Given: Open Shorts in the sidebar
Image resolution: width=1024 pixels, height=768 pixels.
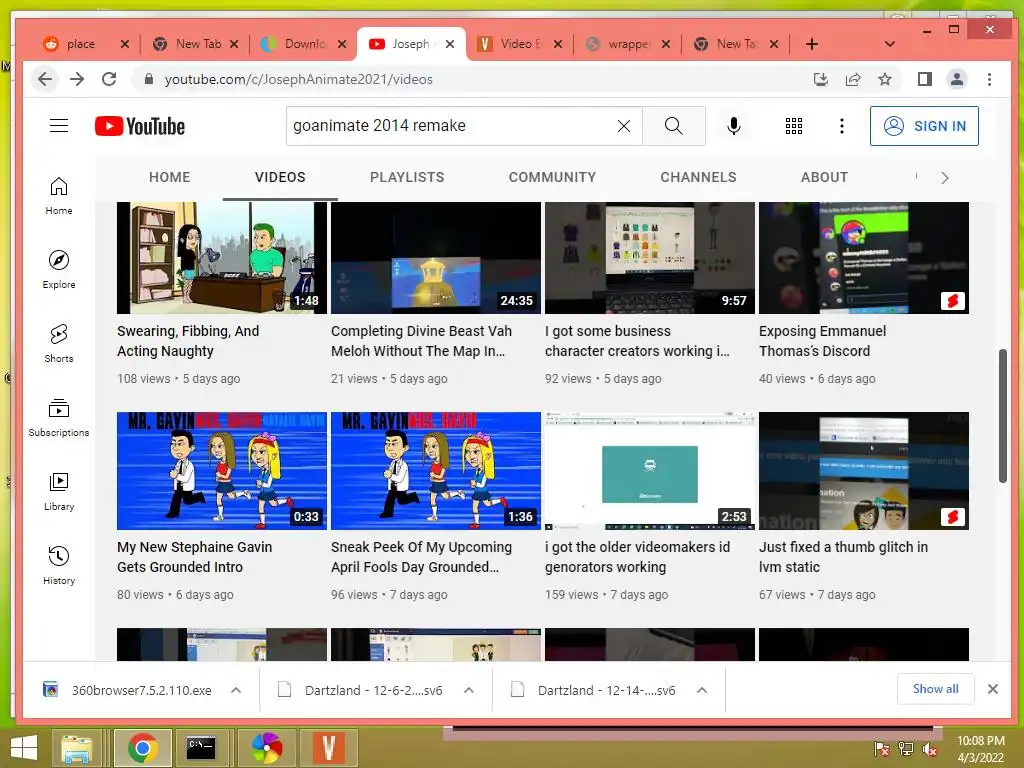Looking at the screenshot, I should pos(59,344).
